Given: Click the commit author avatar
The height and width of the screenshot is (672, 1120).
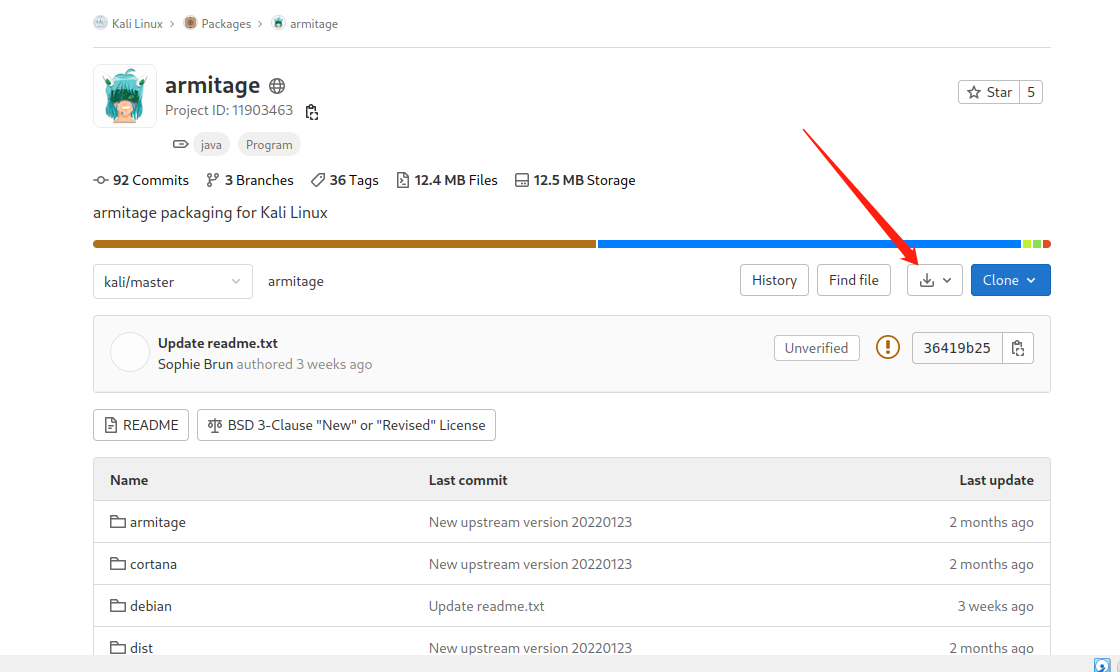Looking at the screenshot, I should [x=129, y=352].
